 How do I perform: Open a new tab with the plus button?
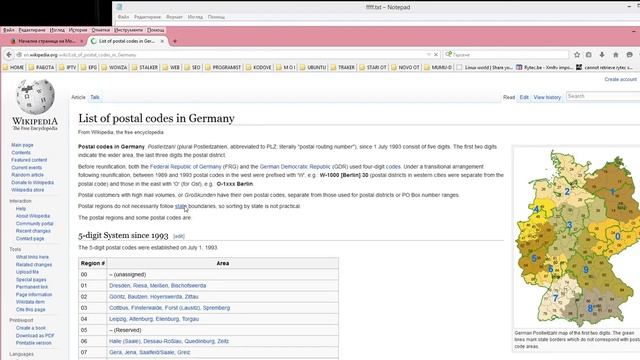[x=175, y=41]
